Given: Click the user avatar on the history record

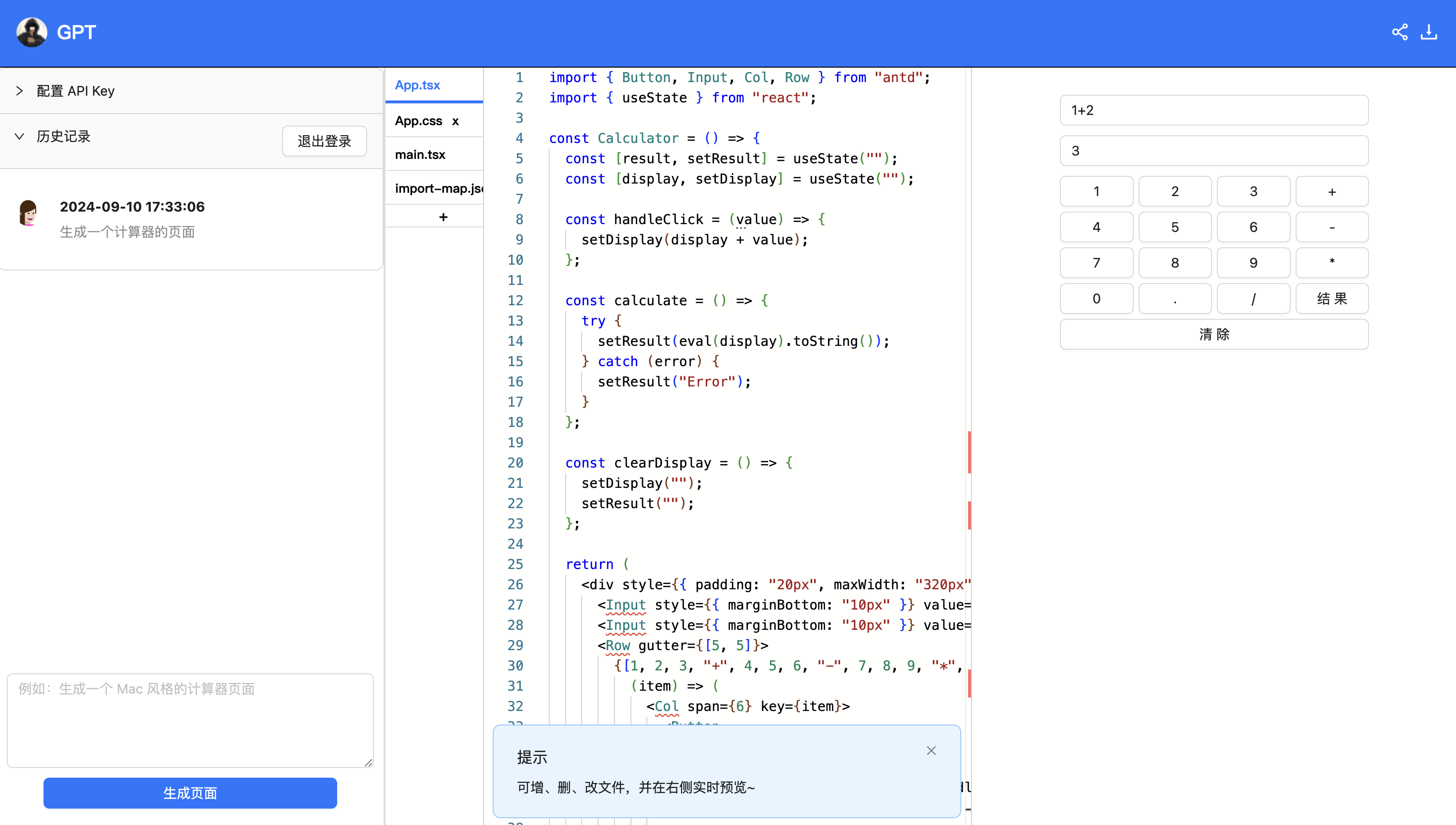Looking at the screenshot, I should click(28, 214).
